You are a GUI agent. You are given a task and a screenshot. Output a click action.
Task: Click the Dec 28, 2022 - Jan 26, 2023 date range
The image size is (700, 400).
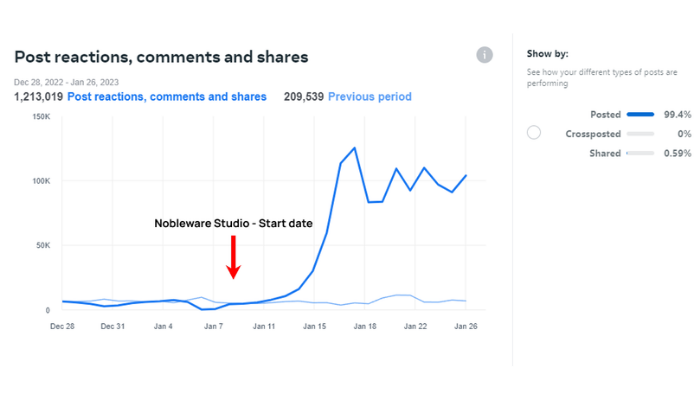pos(67,82)
